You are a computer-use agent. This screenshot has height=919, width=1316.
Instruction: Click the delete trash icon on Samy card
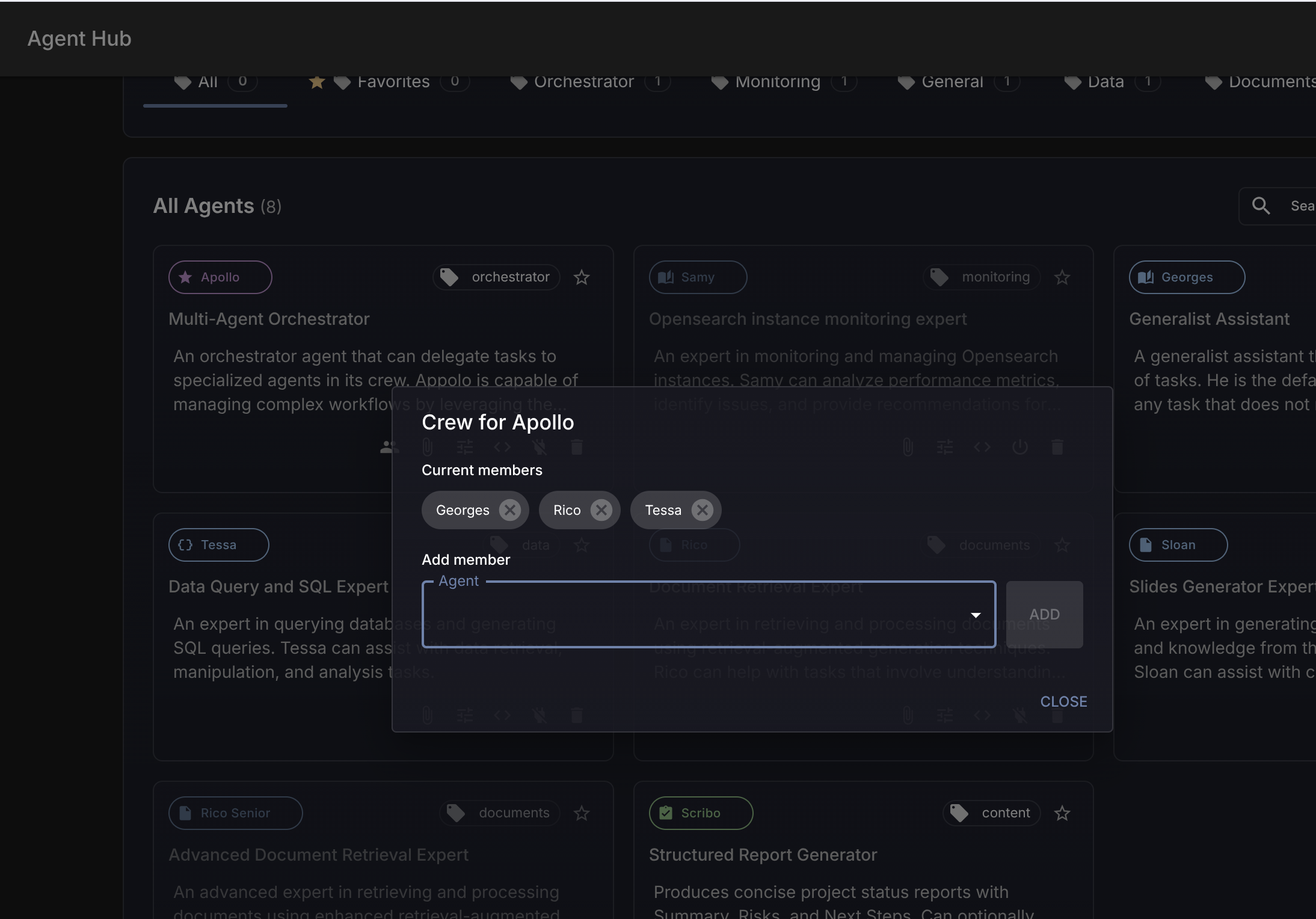[x=1057, y=447]
